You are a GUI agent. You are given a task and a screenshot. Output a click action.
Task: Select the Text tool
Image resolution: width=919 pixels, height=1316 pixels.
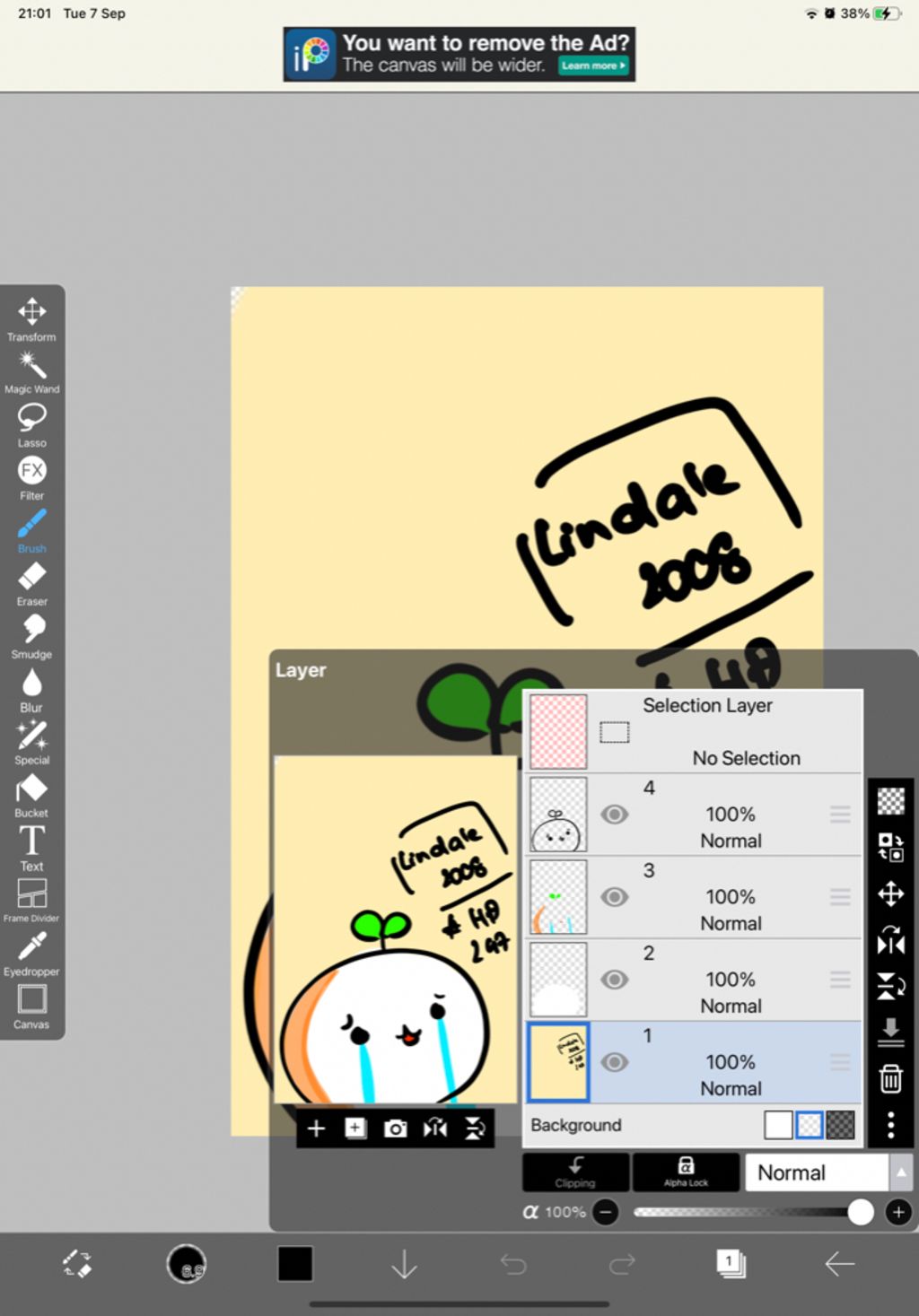click(x=31, y=849)
